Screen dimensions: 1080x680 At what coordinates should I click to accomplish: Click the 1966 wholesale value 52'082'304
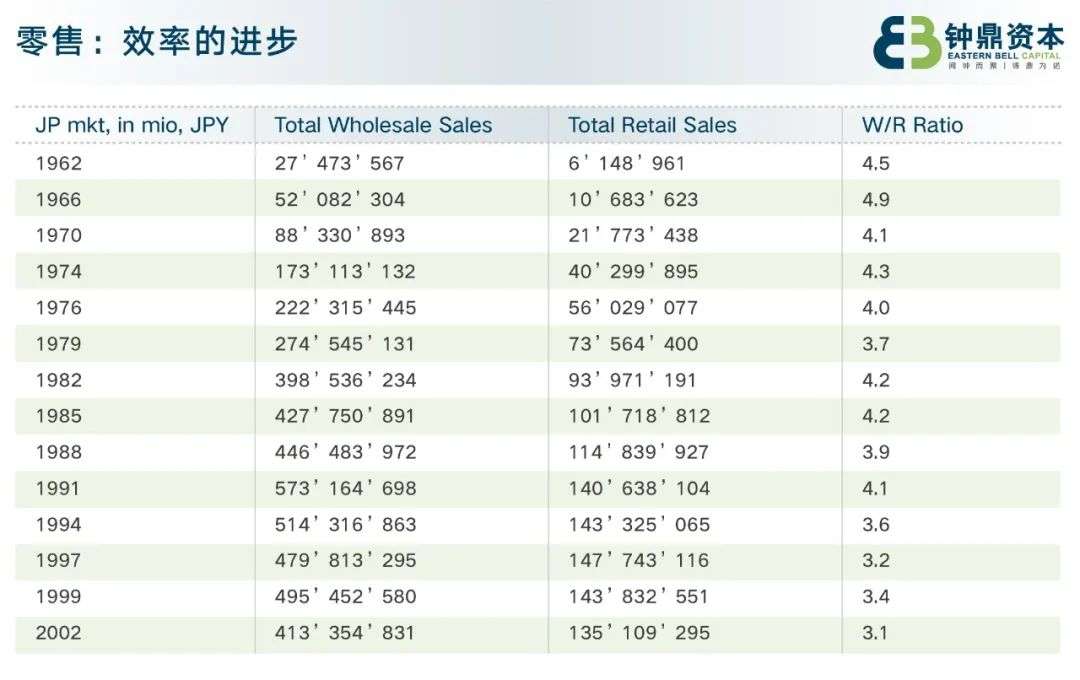pos(340,199)
